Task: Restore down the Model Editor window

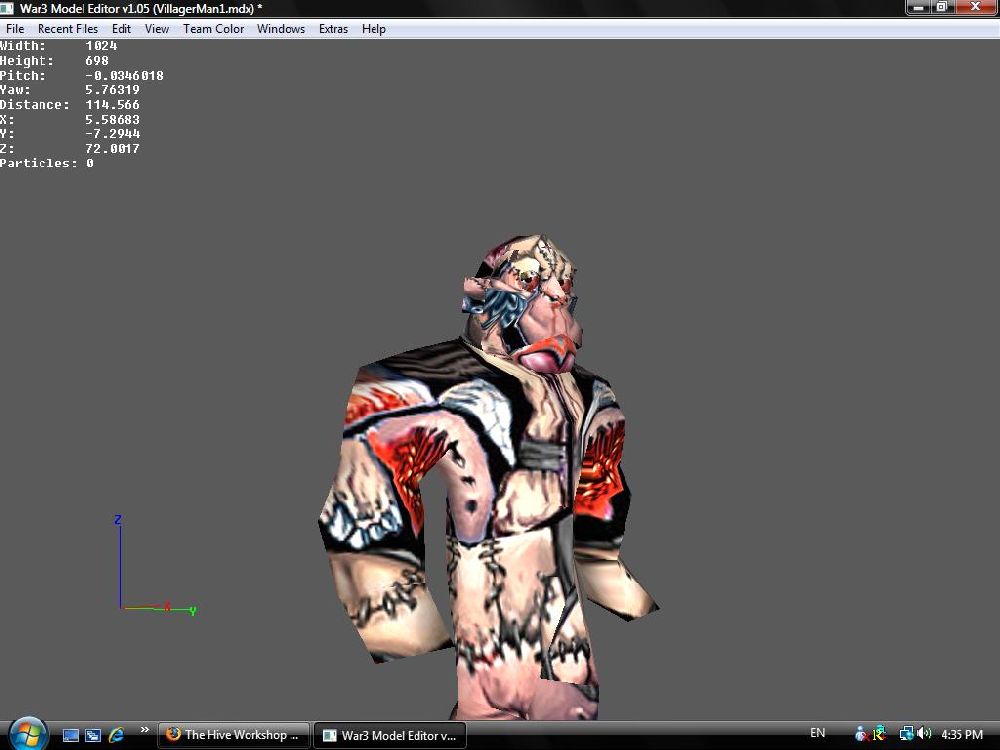Action: (x=941, y=7)
